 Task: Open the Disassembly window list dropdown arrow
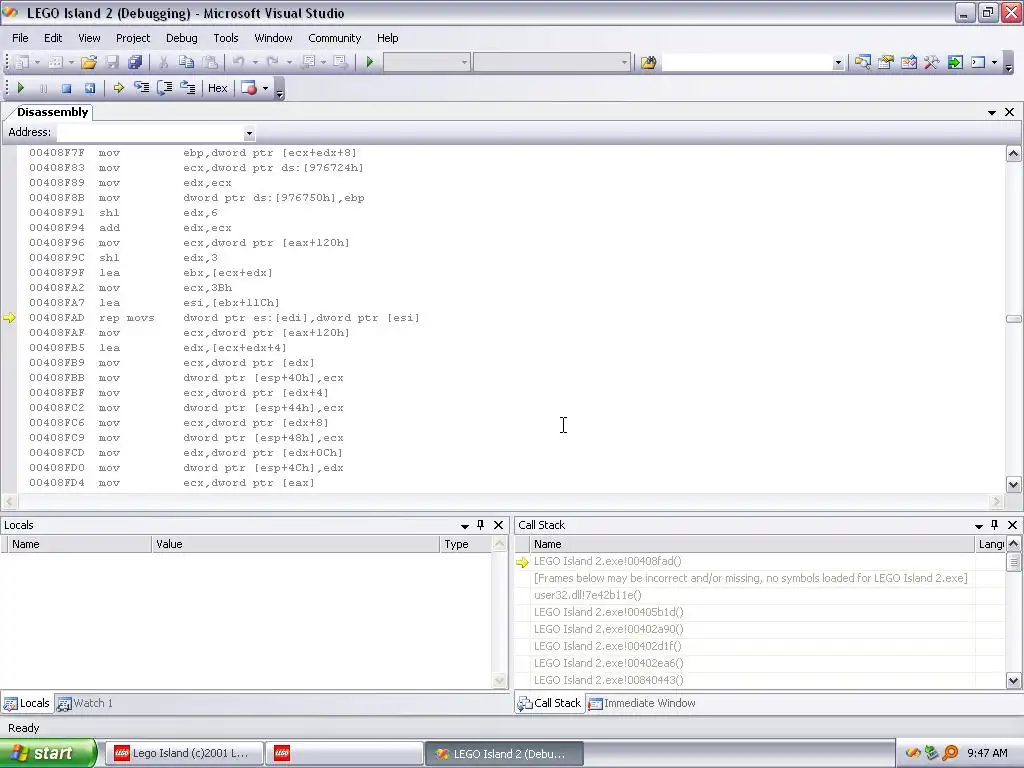991,112
